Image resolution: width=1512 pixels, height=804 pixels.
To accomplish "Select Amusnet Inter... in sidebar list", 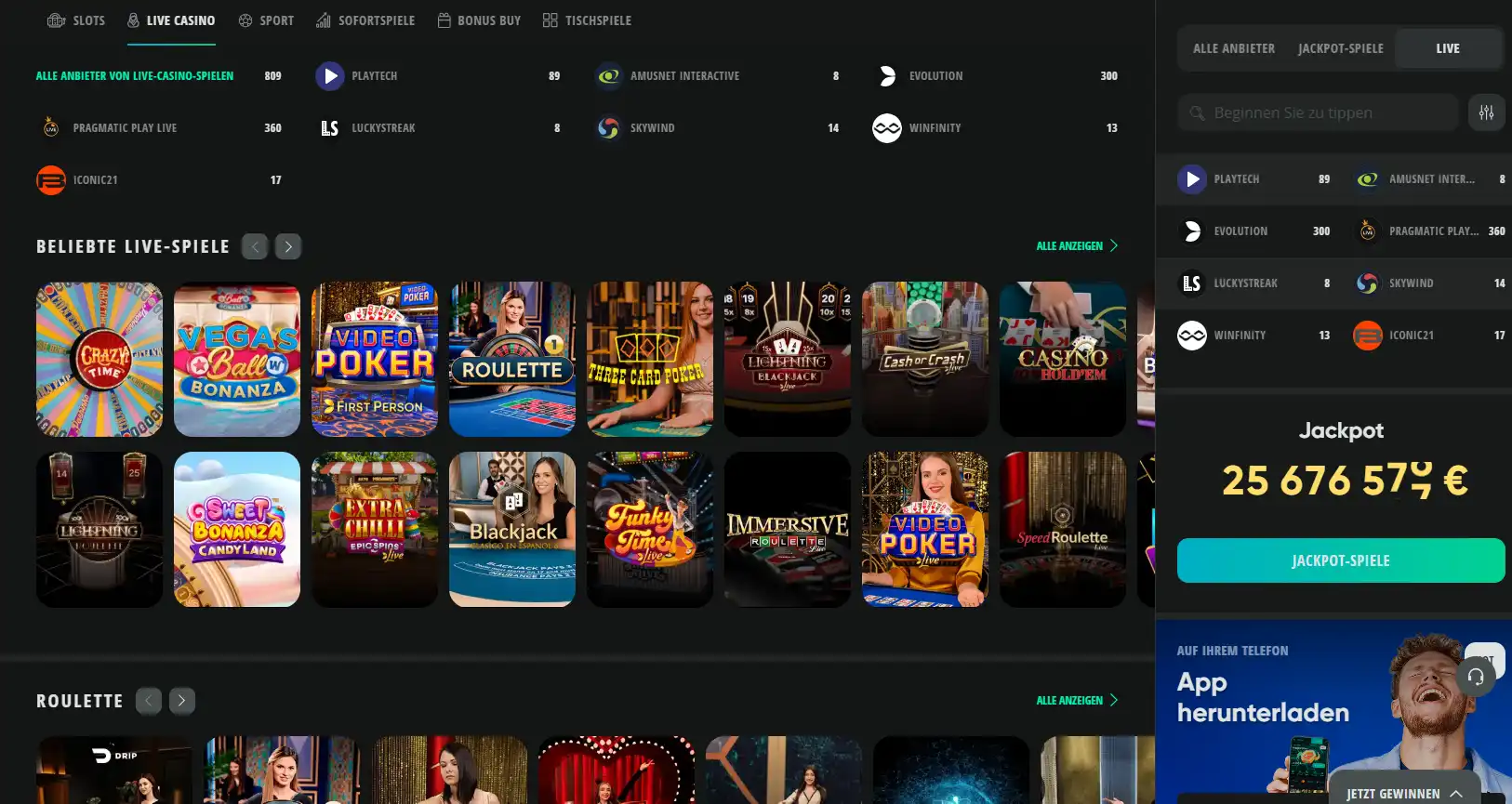I will 1430,179.
